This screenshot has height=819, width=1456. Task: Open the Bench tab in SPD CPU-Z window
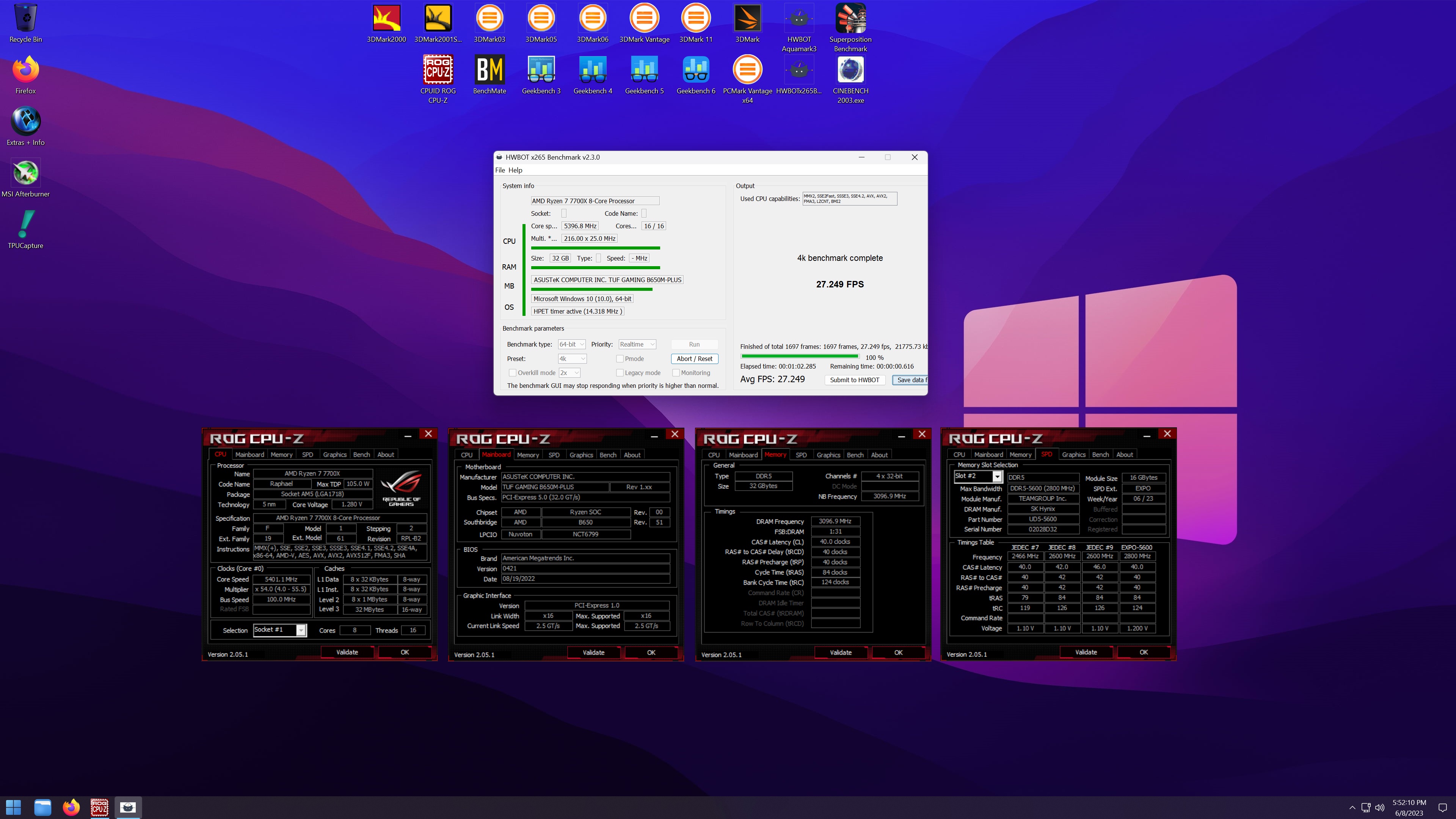coord(1100,455)
